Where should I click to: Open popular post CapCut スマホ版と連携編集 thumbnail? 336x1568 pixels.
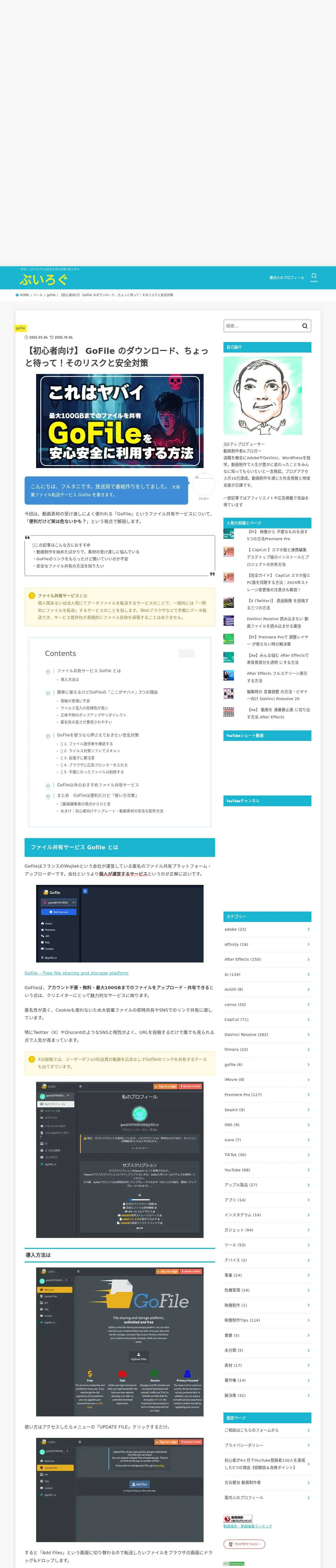229,551
